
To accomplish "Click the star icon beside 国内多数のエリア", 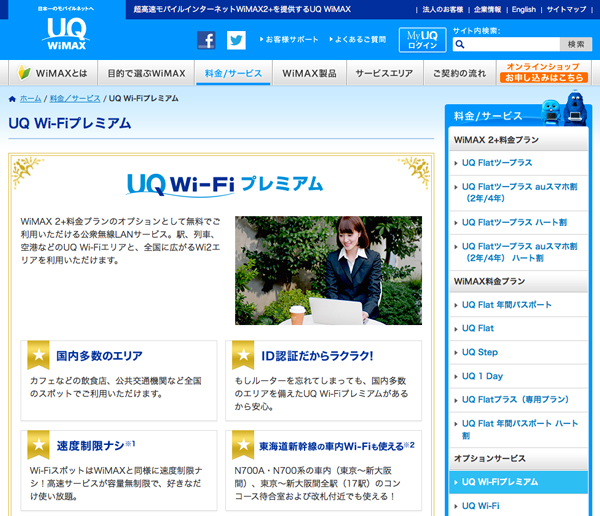I will click(38, 355).
